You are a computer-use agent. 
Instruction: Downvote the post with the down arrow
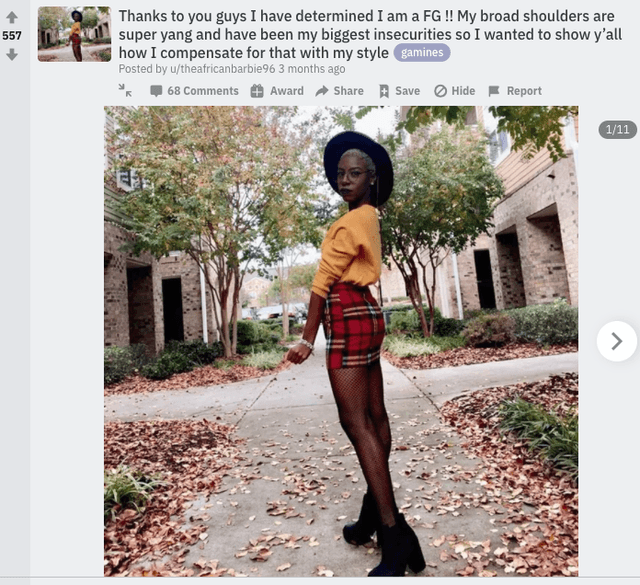(x=12, y=54)
